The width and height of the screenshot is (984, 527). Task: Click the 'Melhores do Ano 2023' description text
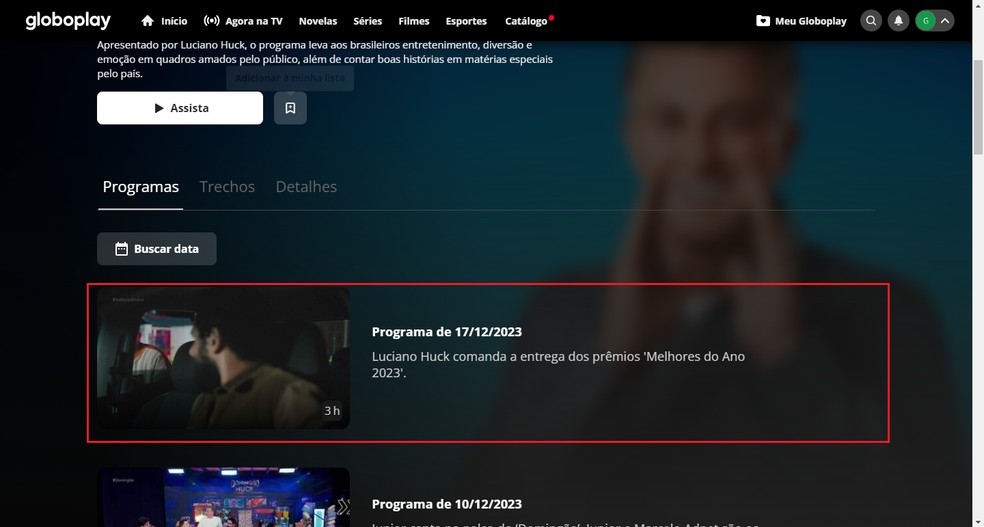pos(559,365)
